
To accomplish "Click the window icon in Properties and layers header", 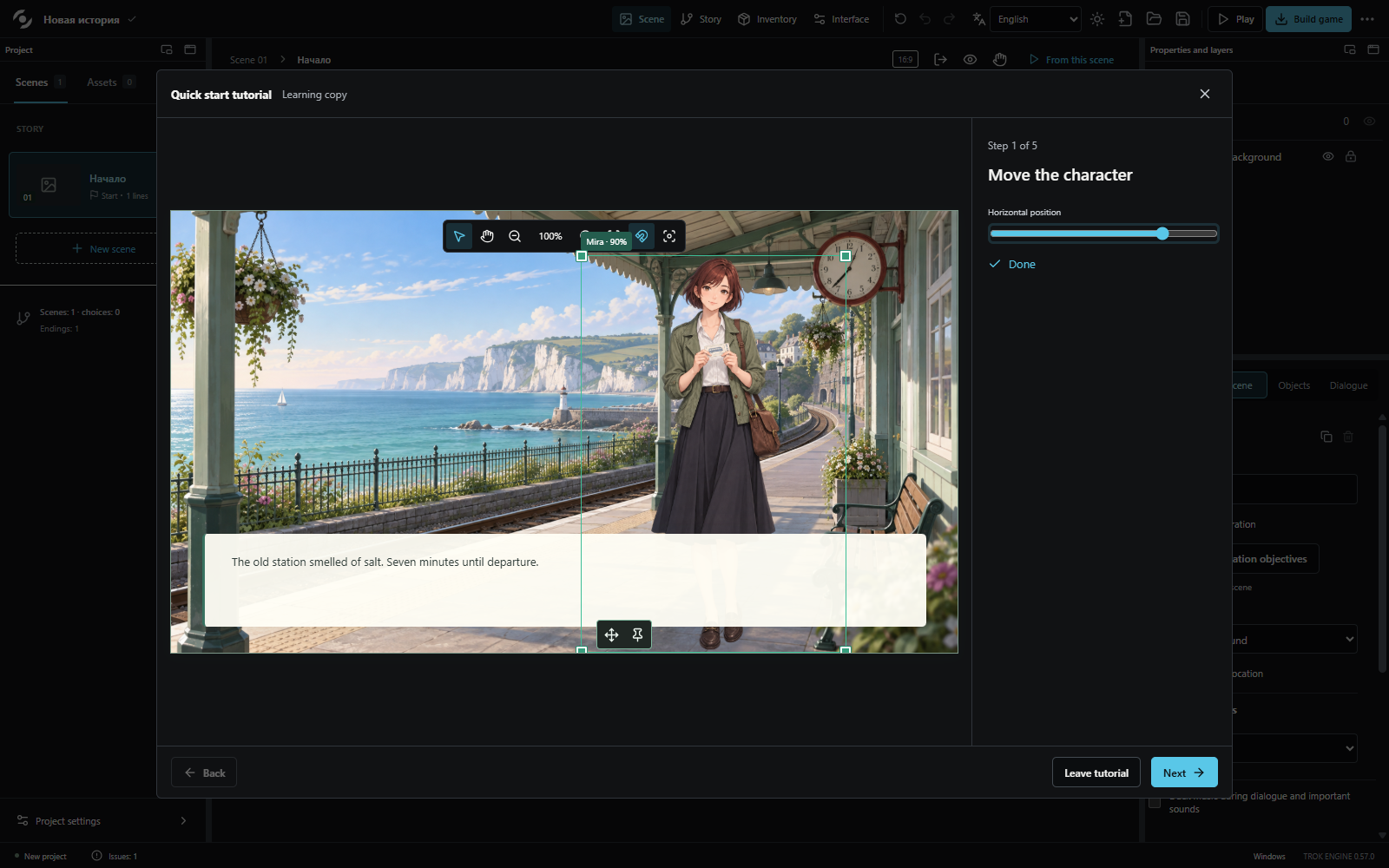I will point(1373,49).
